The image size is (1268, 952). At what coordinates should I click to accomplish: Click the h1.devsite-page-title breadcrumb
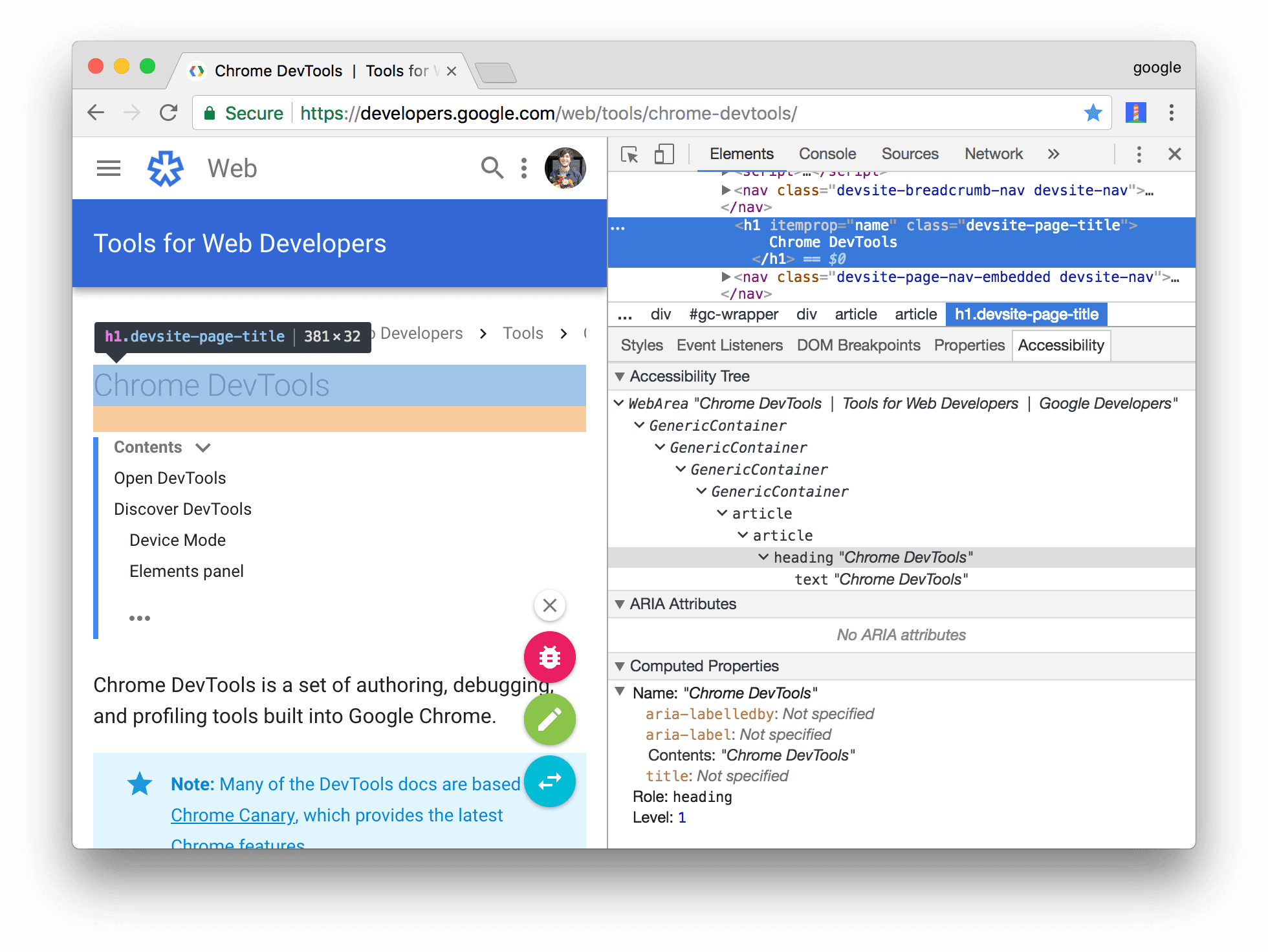point(1025,314)
